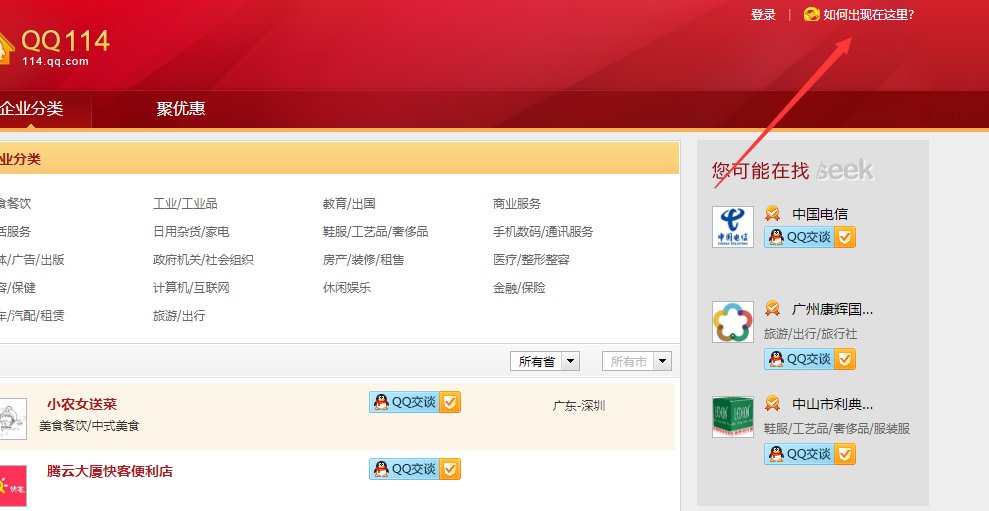The image size is (989, 511).
Task: Open the 广州康辉国... sidebar entry
Action: 833,310
